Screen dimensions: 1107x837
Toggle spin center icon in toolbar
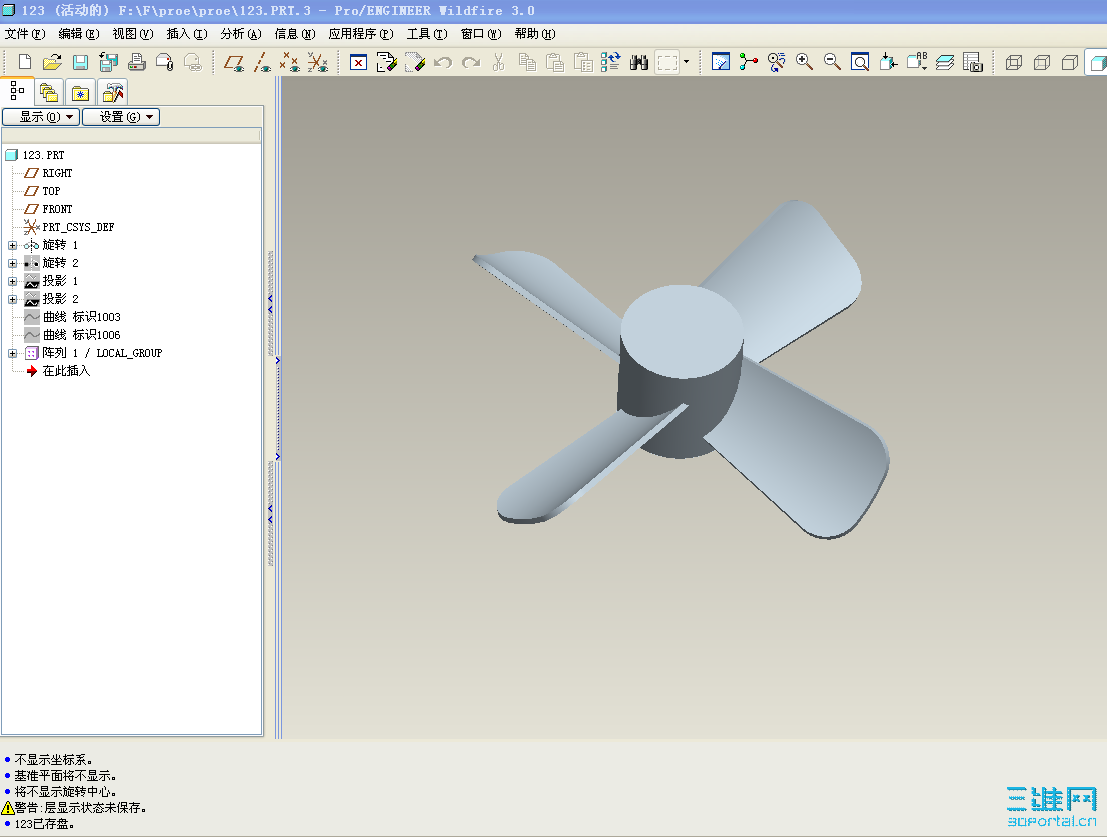coord(748,62)
